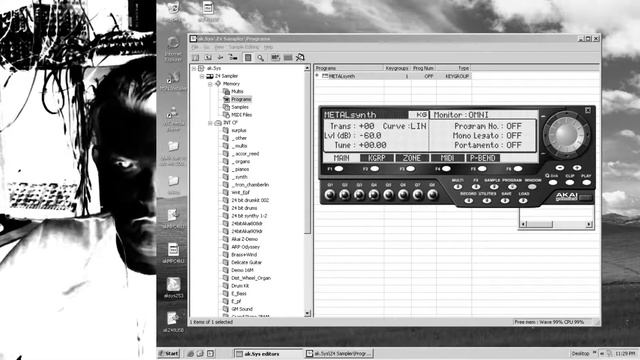Image resolution: width=640 pixels, height=360 pixels.
Task: Click the SAVE button on sampler
Action: 505,200
